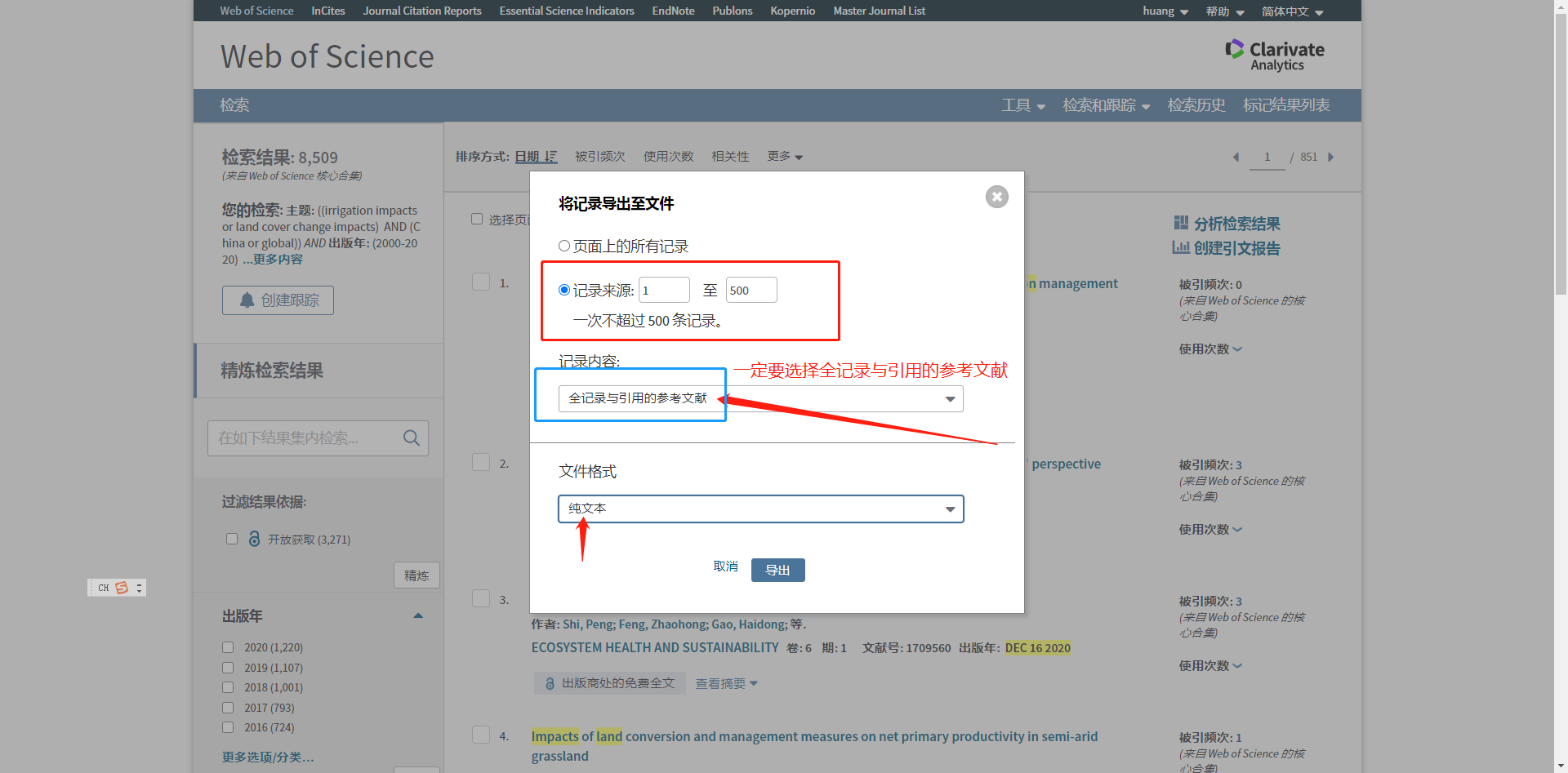Screen dimensions: 1568x773
Task: Click the 精炼 refine button
Action: tap(416, 575)
